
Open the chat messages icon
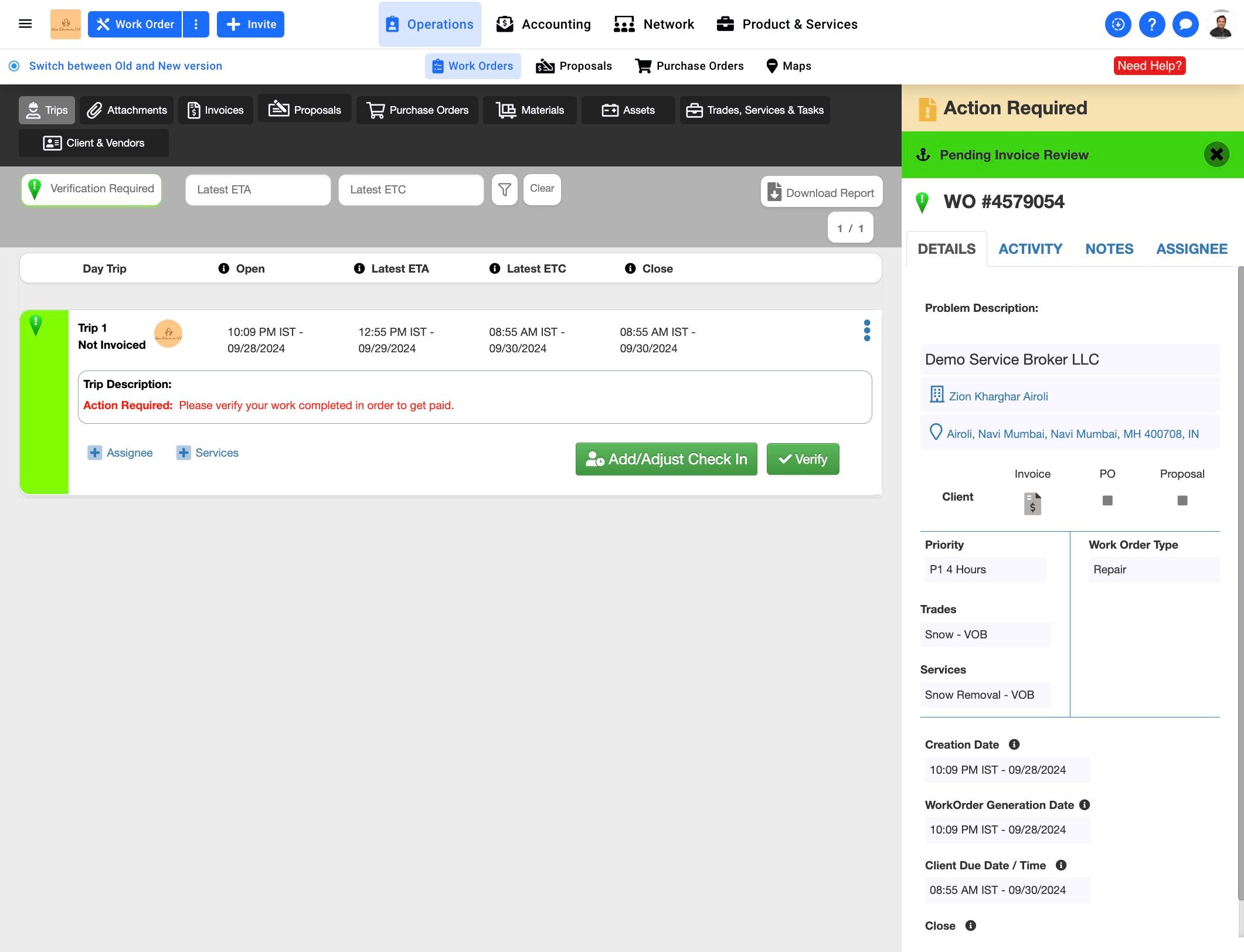tap(1185, 24)
